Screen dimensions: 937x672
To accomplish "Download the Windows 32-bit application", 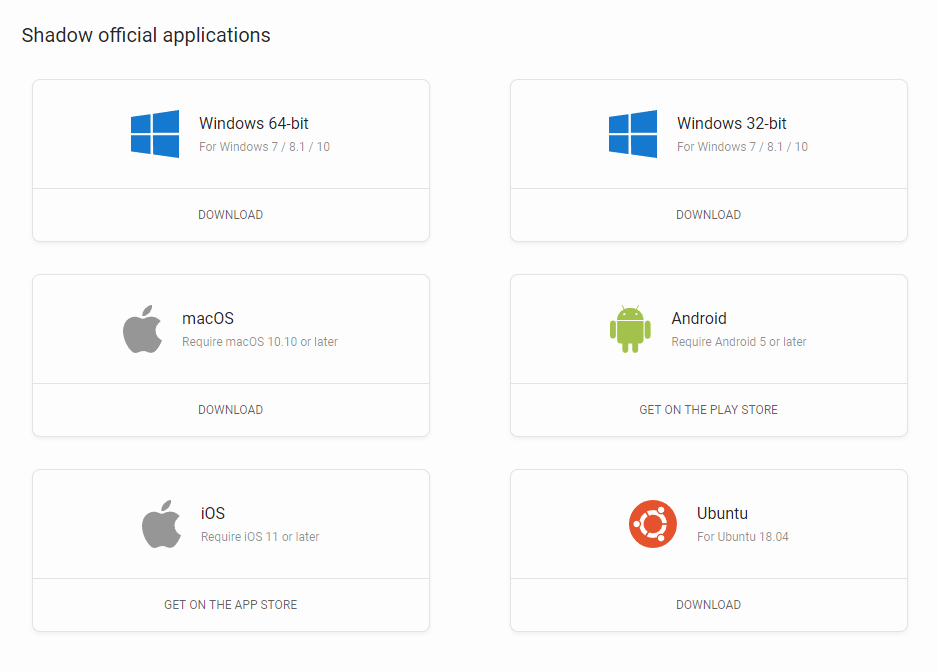I will (x=708, y=215).
